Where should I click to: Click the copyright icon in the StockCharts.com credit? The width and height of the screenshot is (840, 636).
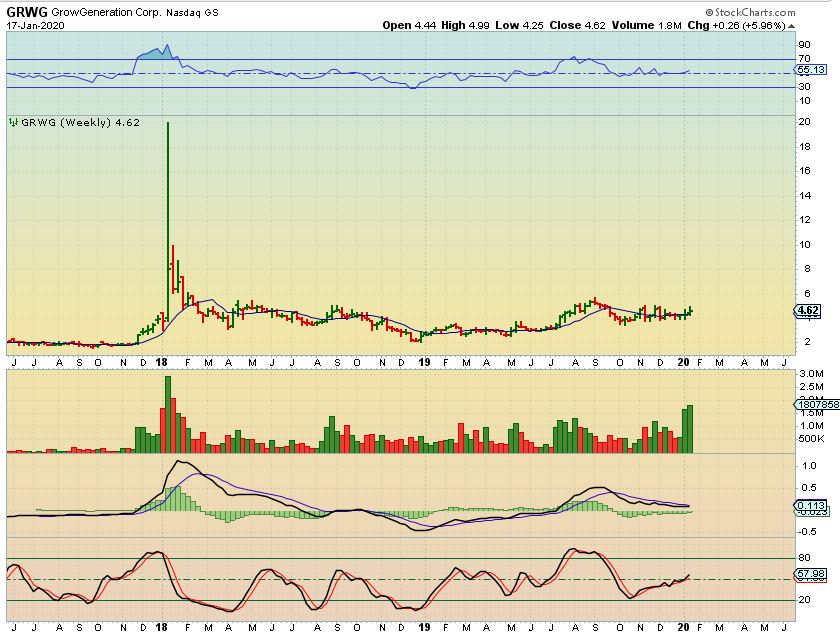pyautogui.click(x=709, y=12)
